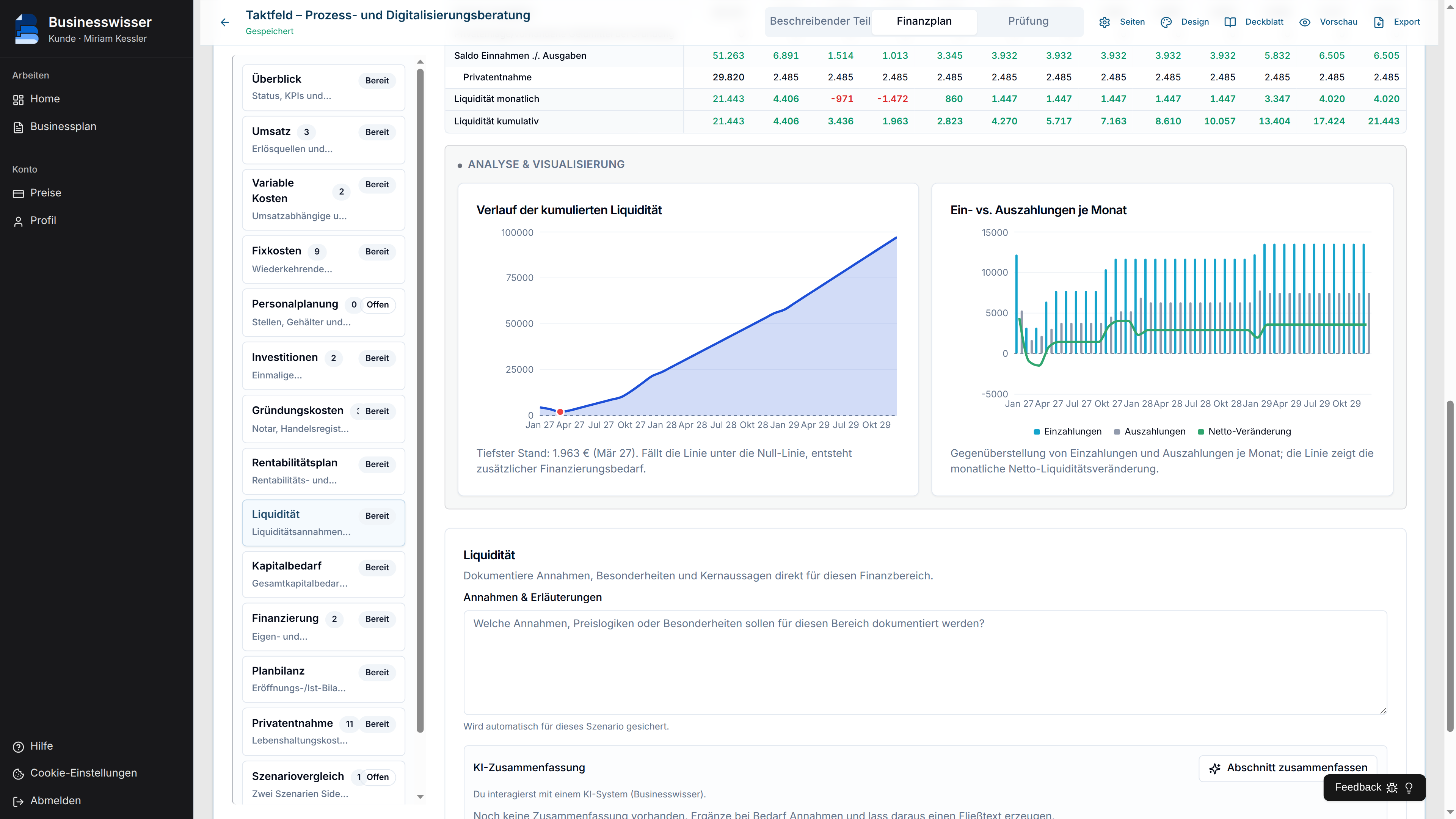
Task: Click the Profil person icon
Action: [18, 221]
